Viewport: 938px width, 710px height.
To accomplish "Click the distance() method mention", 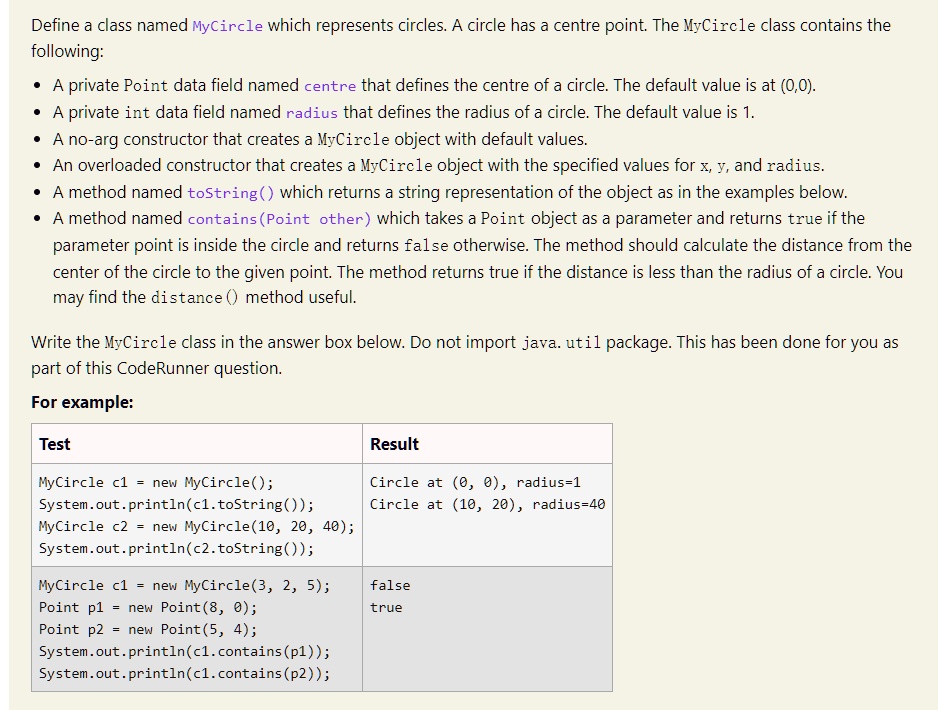I will 194,298.
